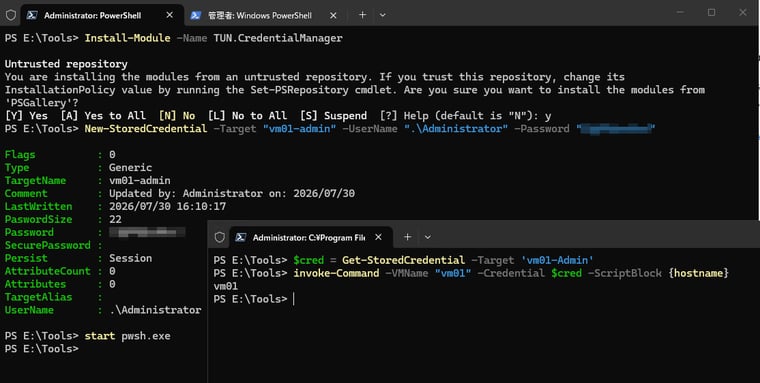The image size is (760, 383).
Task: Click shield icon in front pwsh window
Action: [220, 237]
